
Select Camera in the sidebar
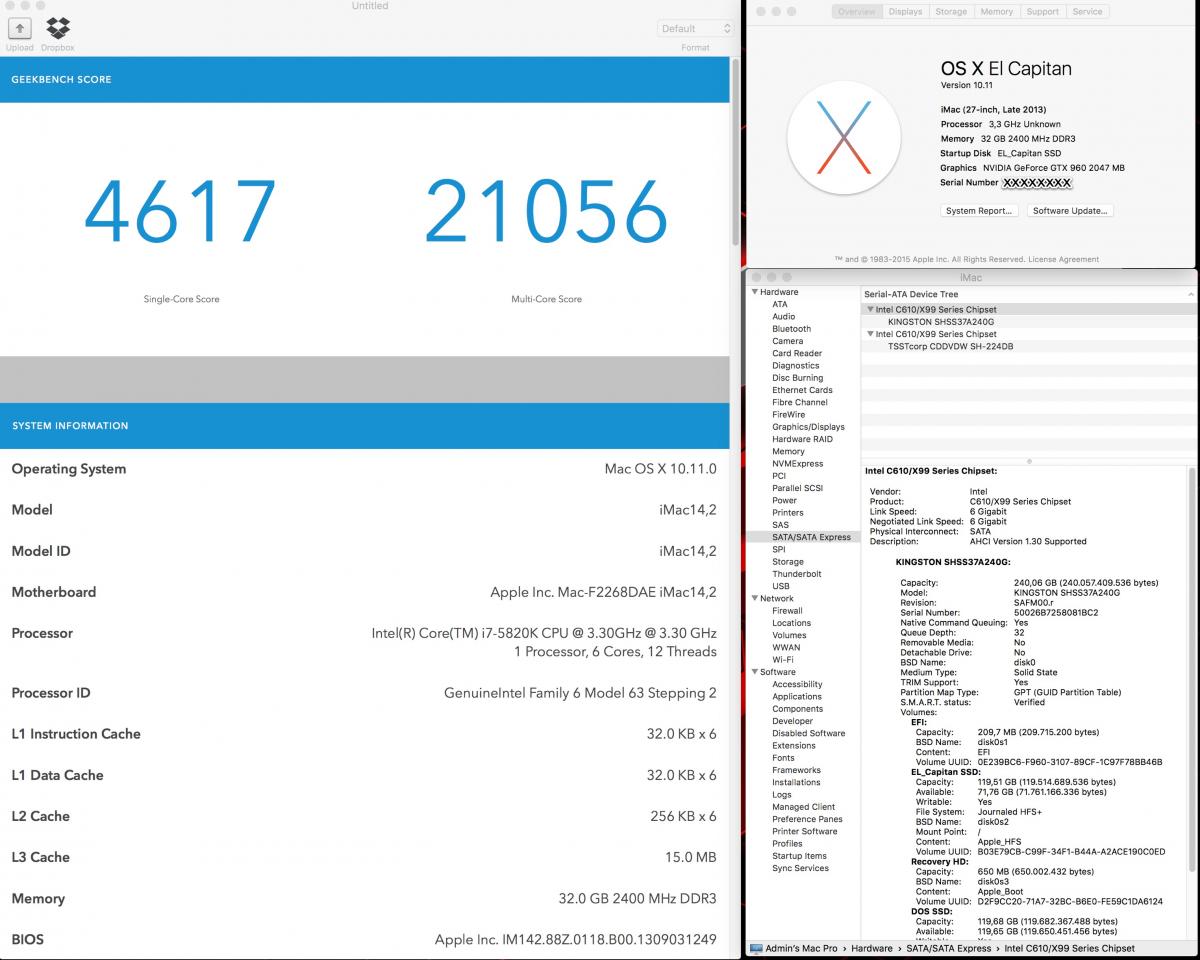pyautogui.click(x=788, y=341)
